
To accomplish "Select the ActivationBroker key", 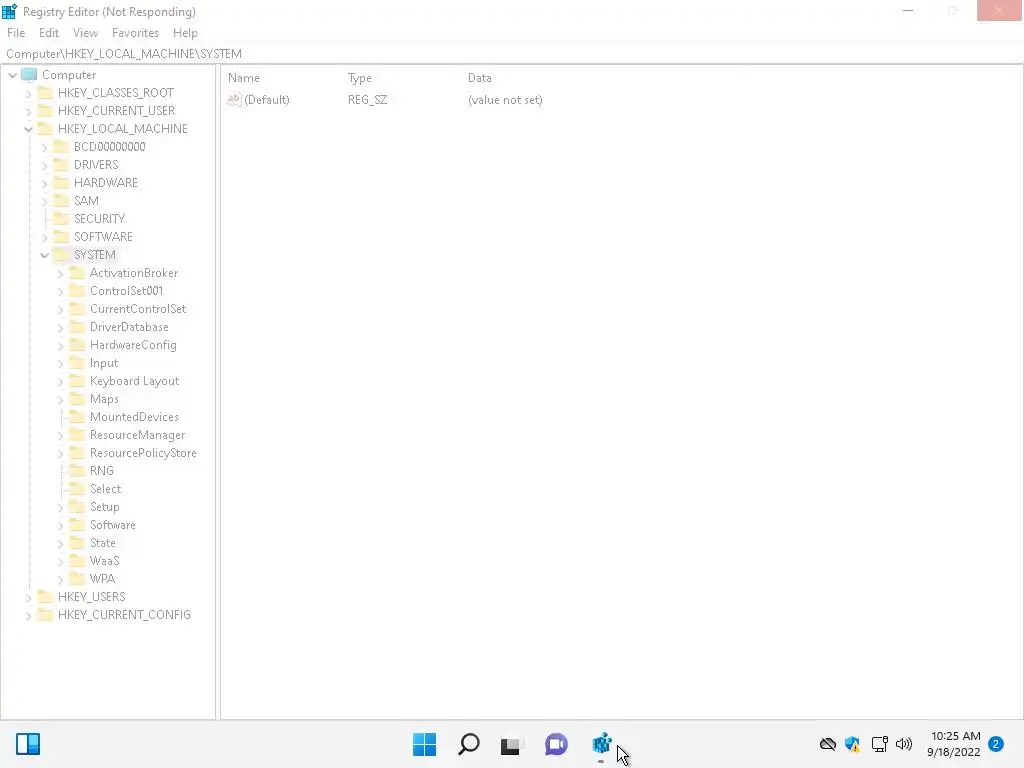I will (x=134, y=272).
